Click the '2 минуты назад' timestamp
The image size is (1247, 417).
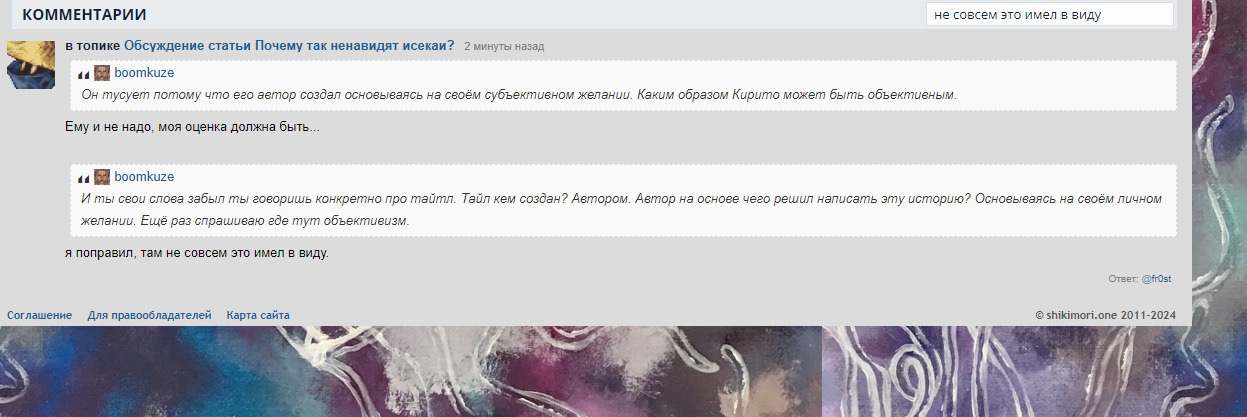pos(504,47)
